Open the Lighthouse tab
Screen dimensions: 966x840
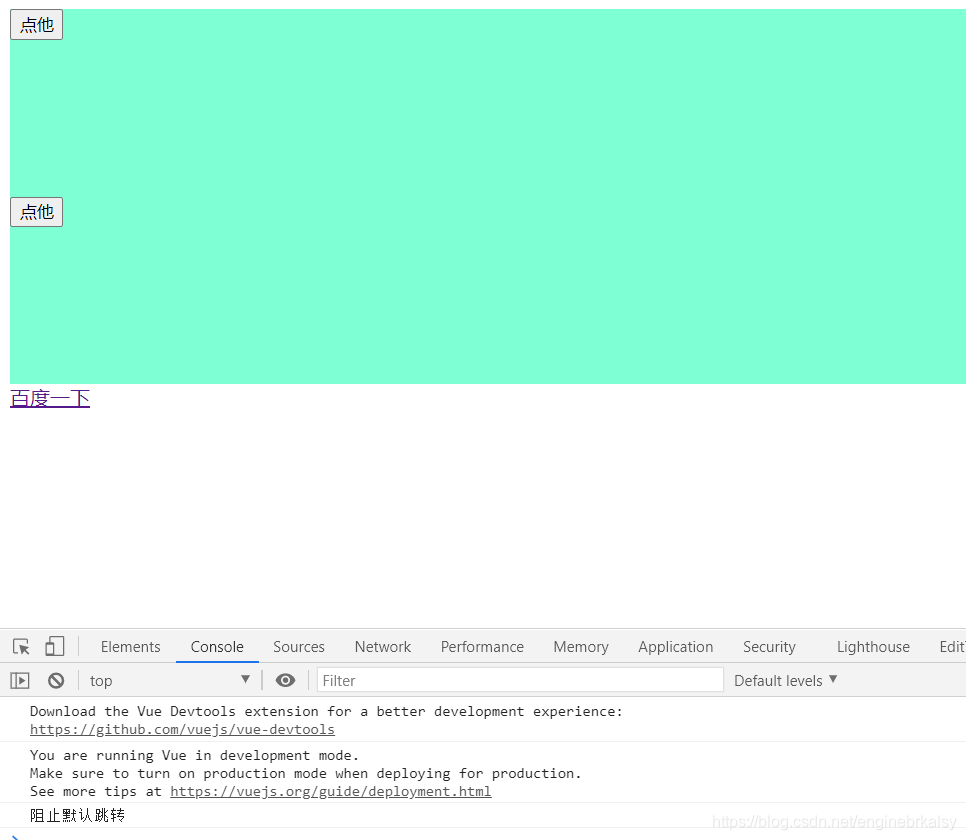click(x=873, y=646)
